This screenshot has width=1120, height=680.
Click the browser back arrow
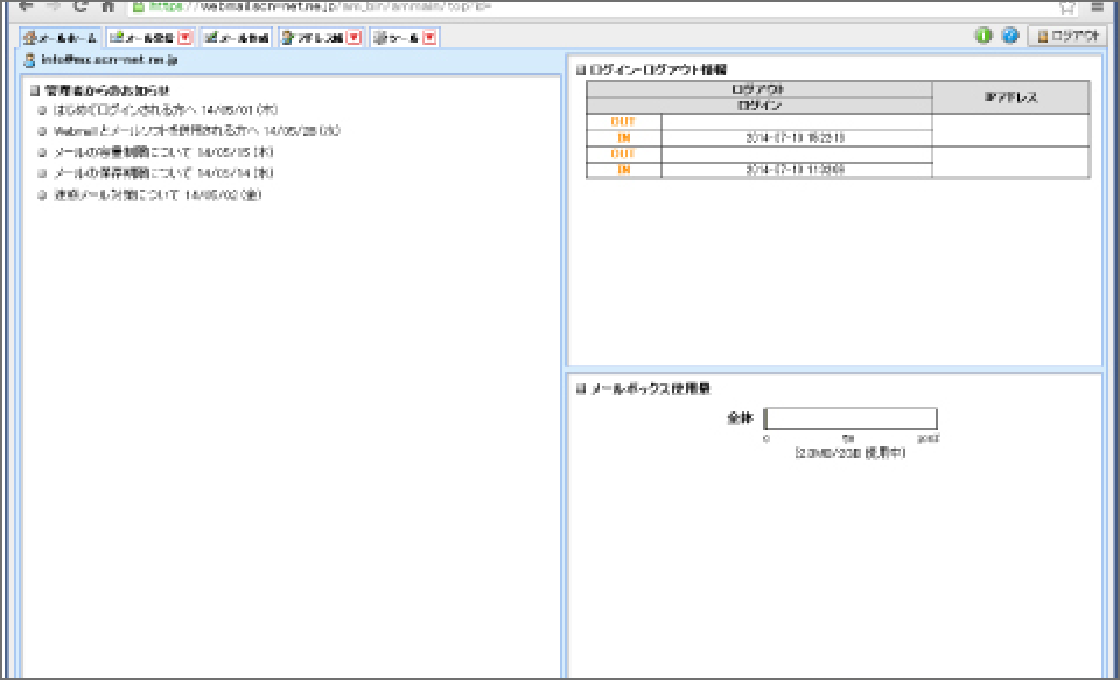point(26,5)
